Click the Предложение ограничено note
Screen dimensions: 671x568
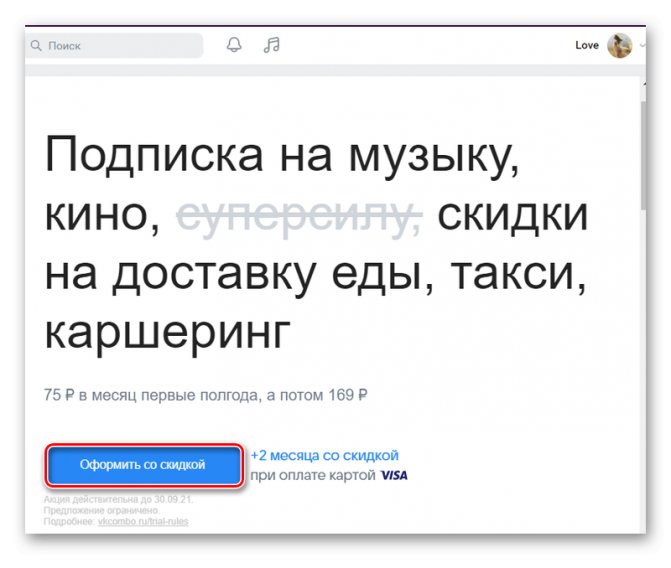(x=102, y=510)
